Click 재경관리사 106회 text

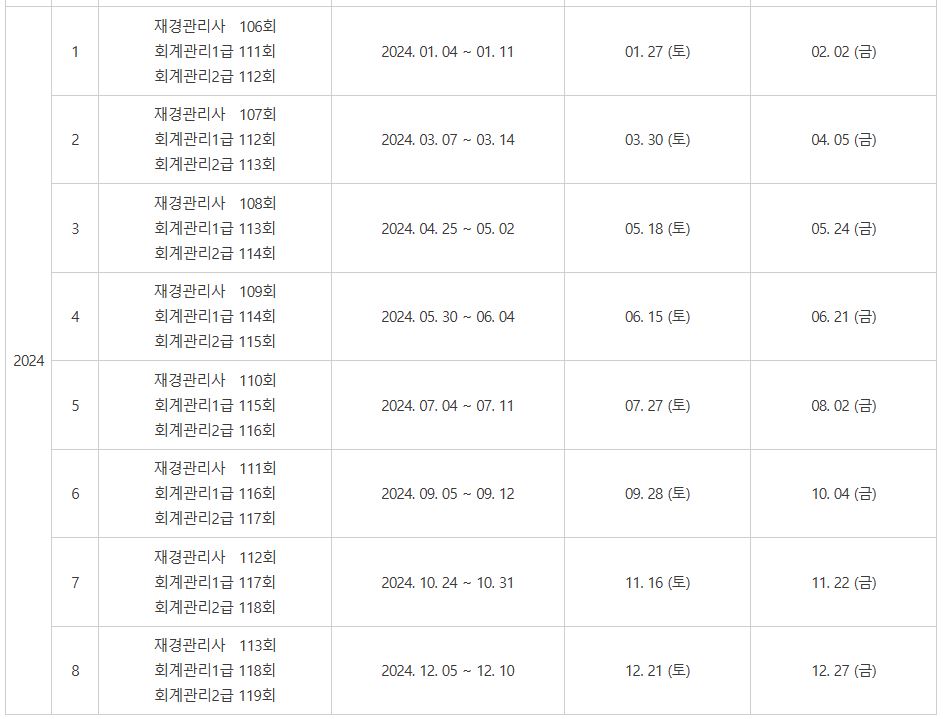tap(215, 26)
